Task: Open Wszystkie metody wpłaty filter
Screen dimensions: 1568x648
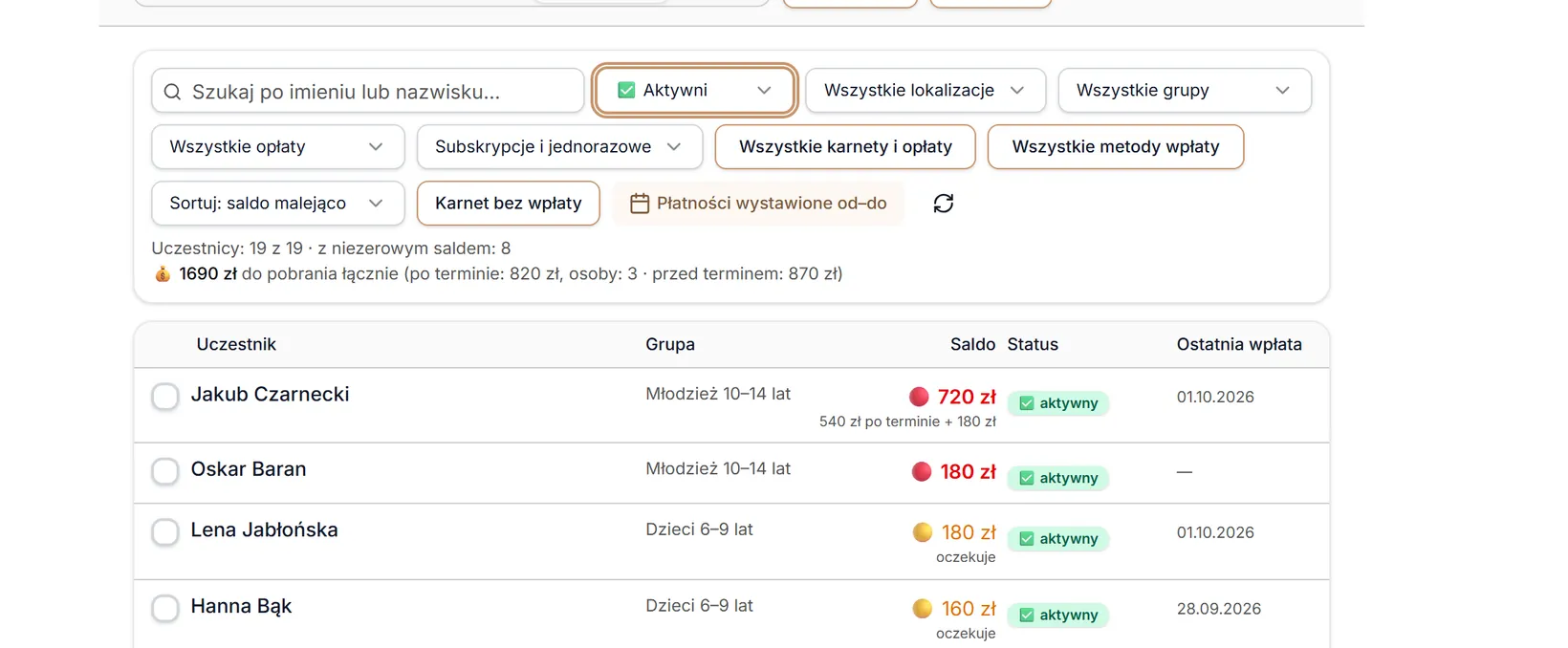Action: point(1116,146)
